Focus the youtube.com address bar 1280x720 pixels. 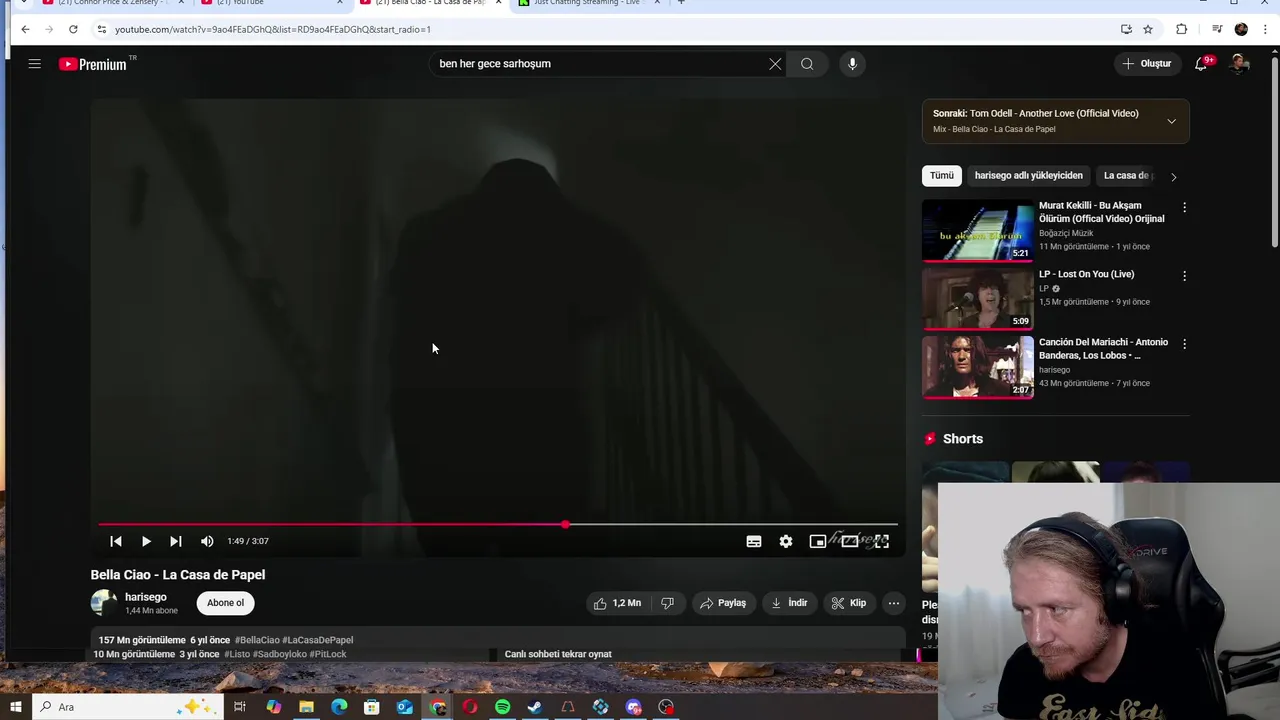tap(600, 29)
